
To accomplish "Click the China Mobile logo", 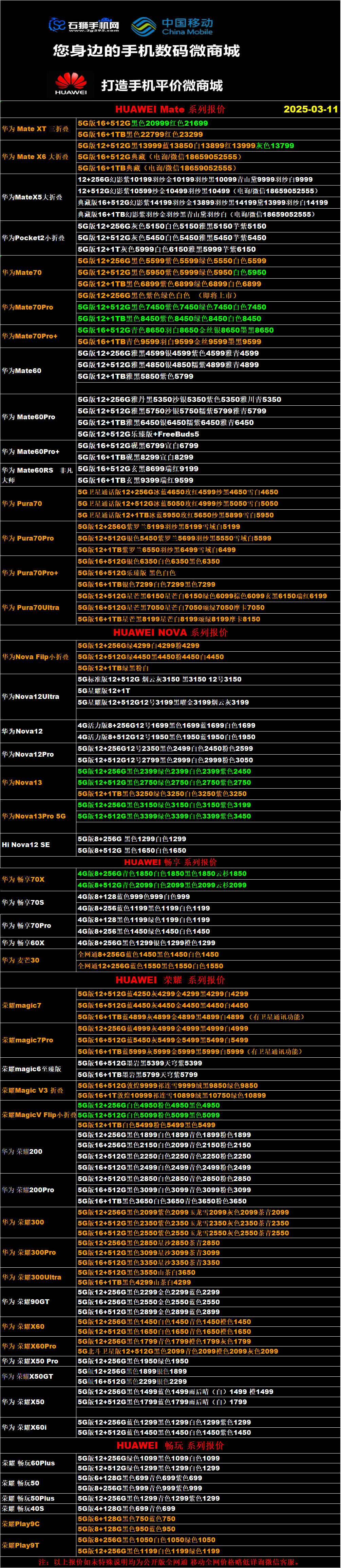I will pos(173,26).
